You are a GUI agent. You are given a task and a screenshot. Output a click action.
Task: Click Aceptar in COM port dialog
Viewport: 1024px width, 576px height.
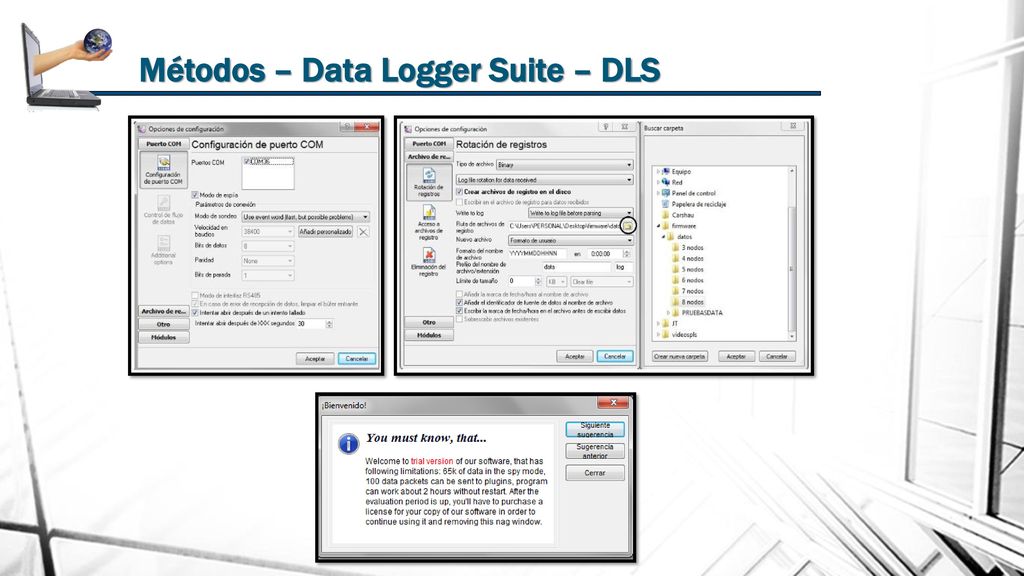pyautogui.click(x=315, y=359)
